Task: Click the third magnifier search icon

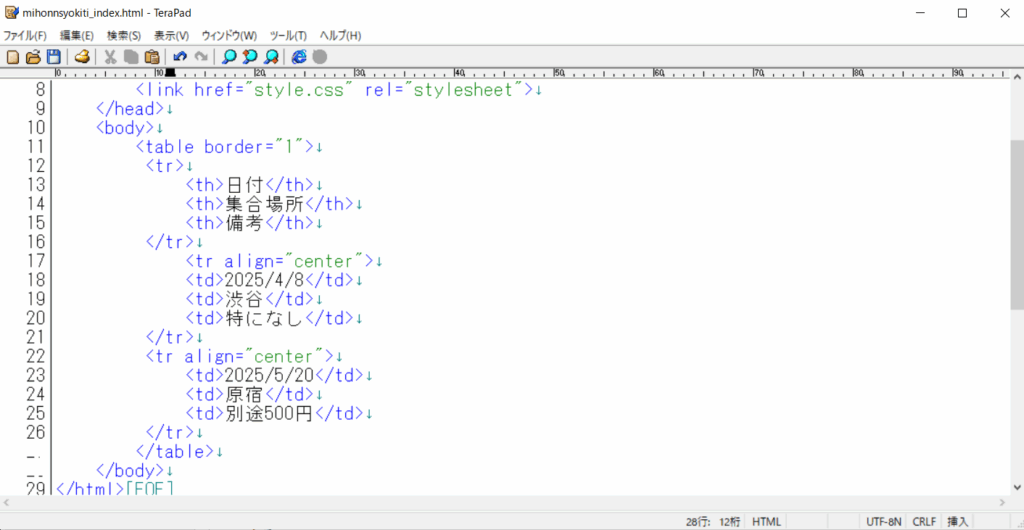Action: pos(271,56)
